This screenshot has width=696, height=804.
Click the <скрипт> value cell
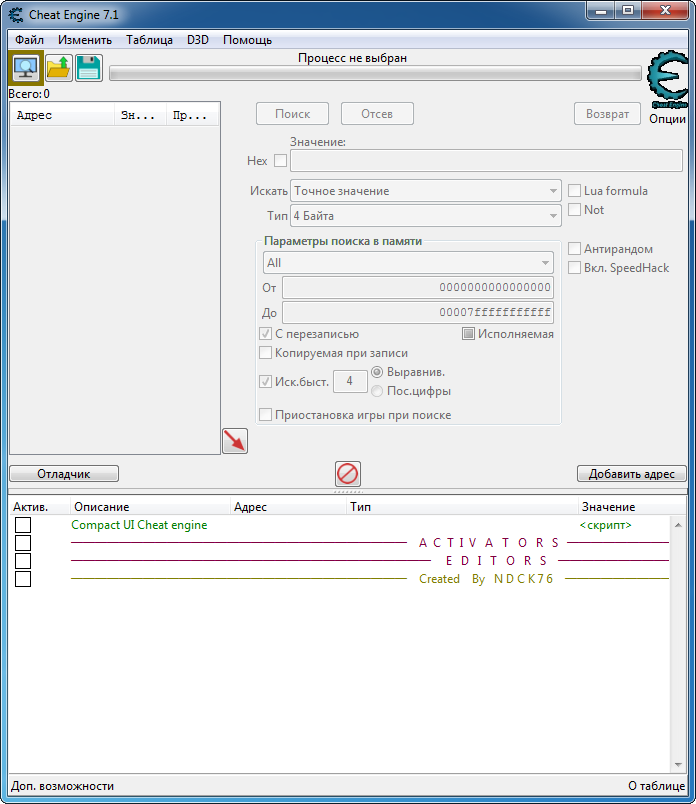point(605,525)
